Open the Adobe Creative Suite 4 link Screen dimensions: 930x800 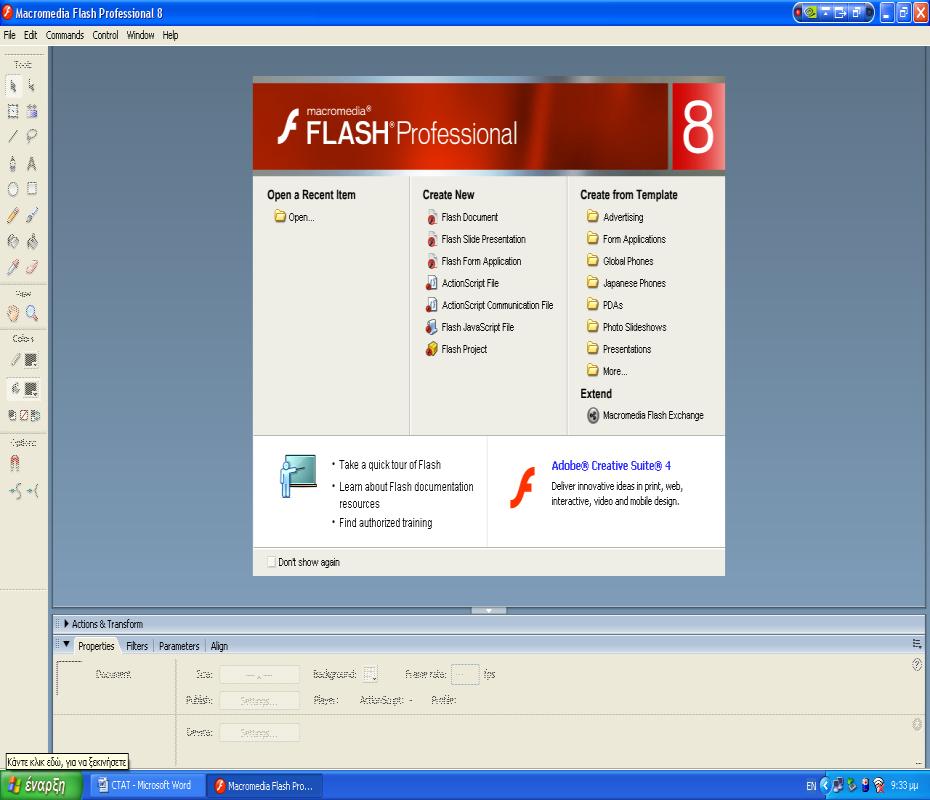611,466
